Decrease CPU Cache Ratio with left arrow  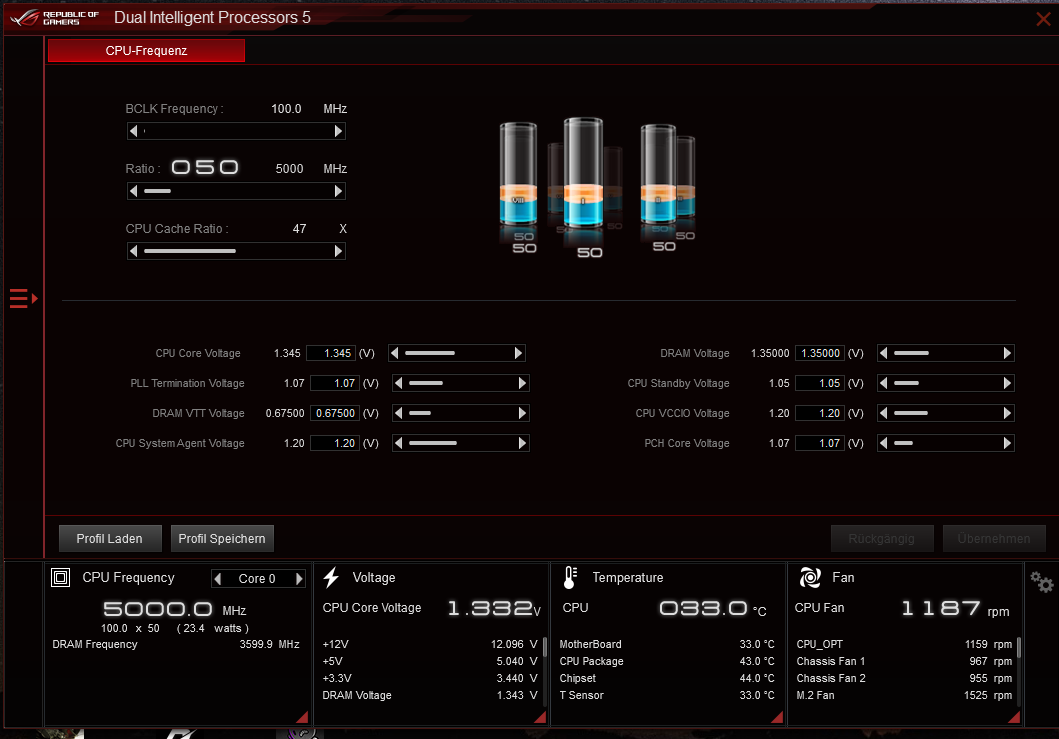[134, 251]
